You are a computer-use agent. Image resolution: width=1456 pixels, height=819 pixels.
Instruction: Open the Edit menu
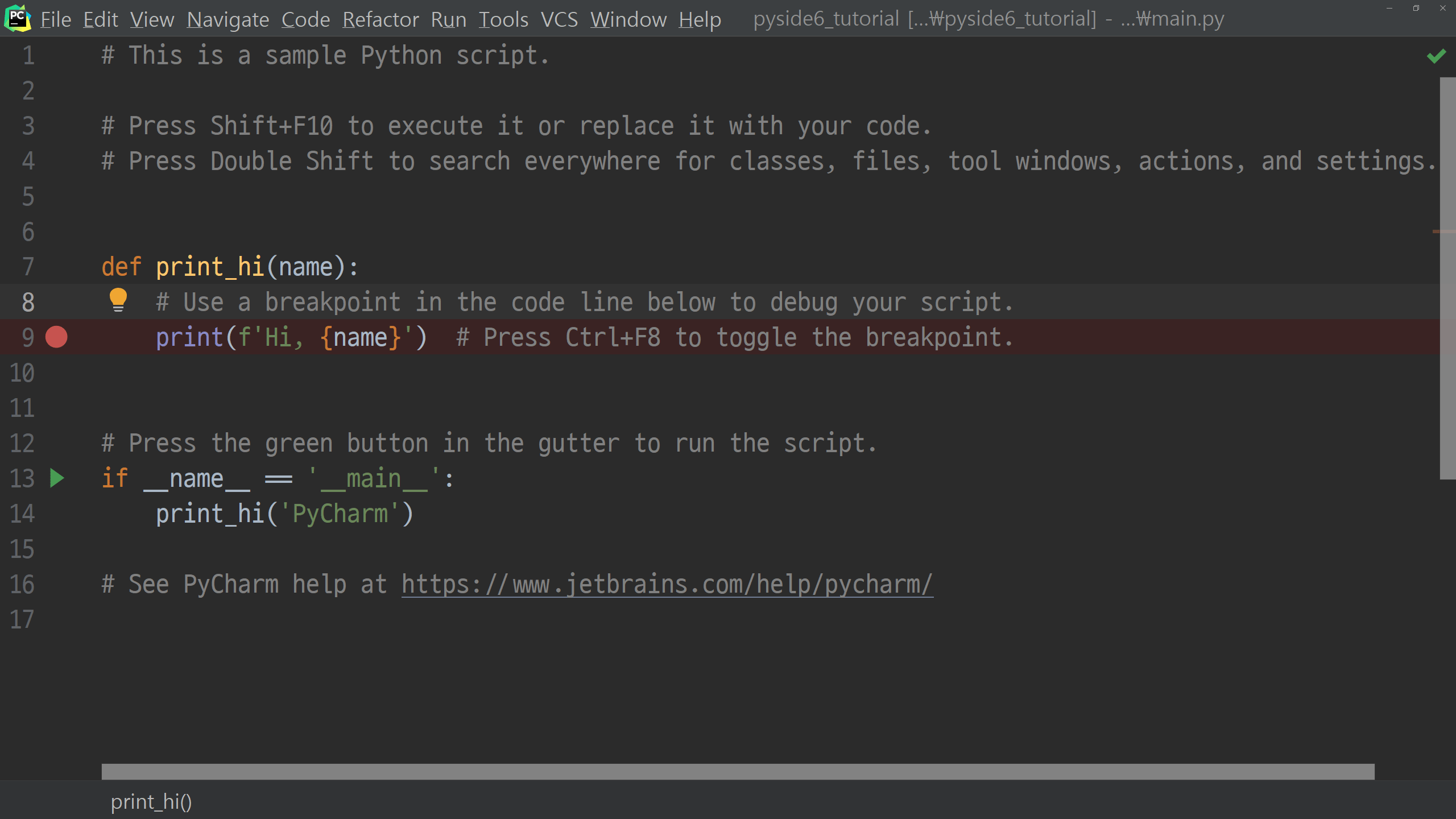pyautogui.click(x=101, y=19)
